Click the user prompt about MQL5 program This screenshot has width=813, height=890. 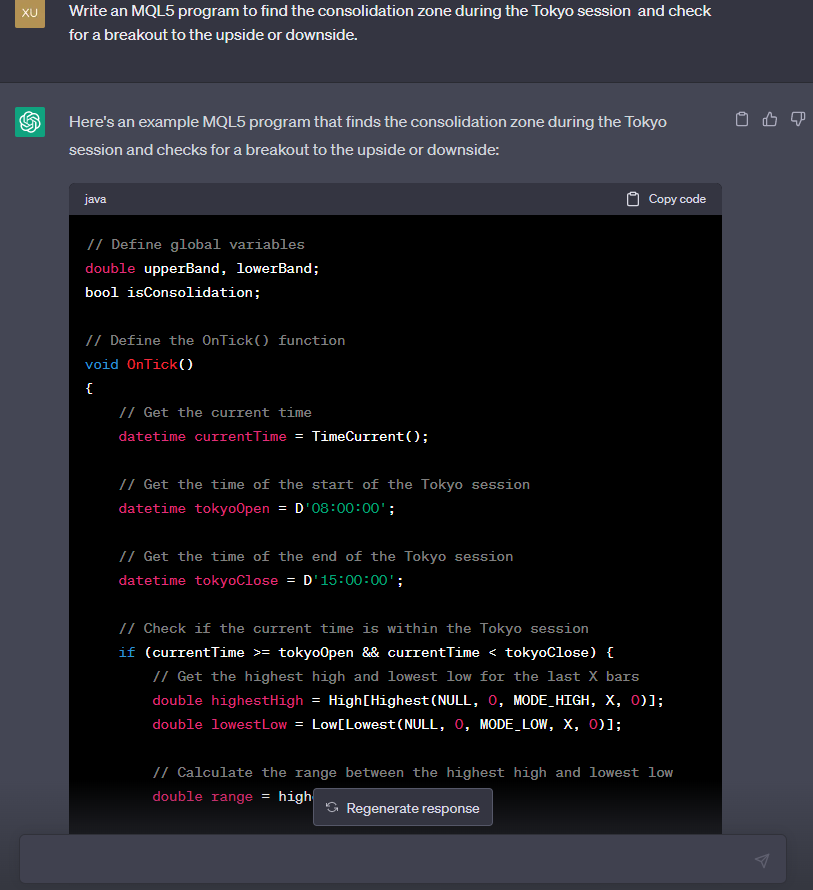tap(389, 23)
